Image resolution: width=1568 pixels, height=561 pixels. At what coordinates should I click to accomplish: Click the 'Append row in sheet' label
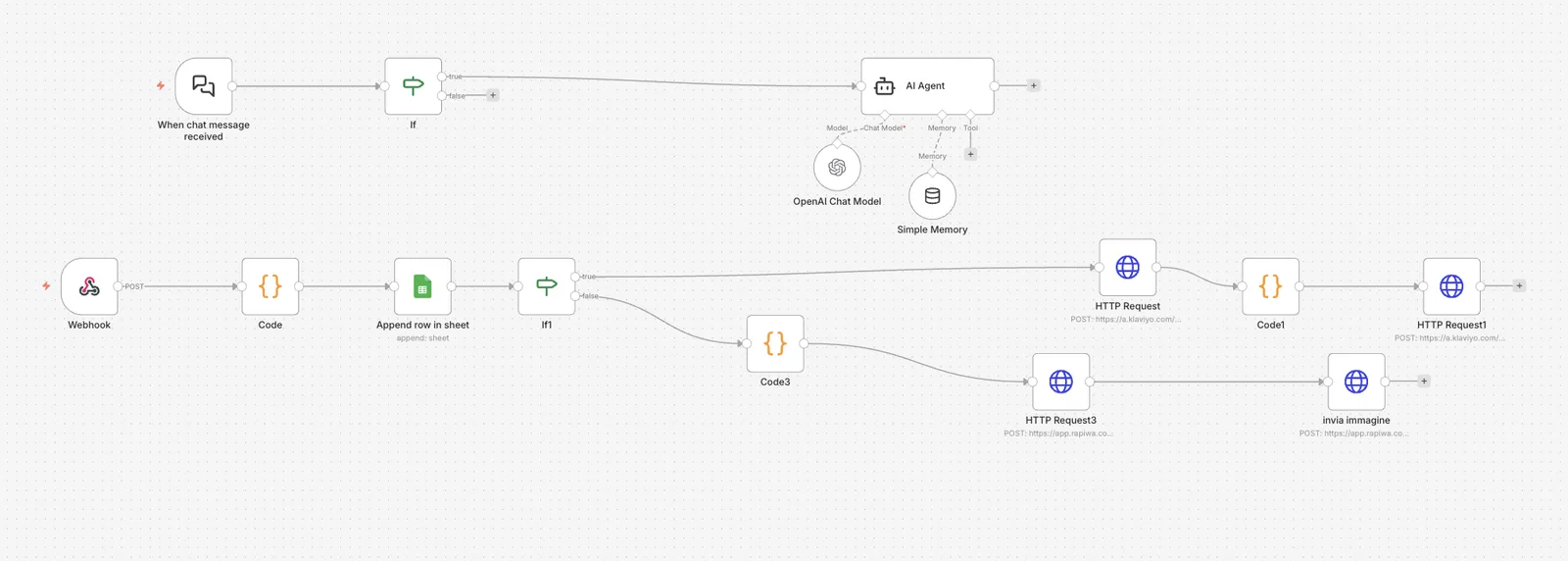click(x=422, y=326)
